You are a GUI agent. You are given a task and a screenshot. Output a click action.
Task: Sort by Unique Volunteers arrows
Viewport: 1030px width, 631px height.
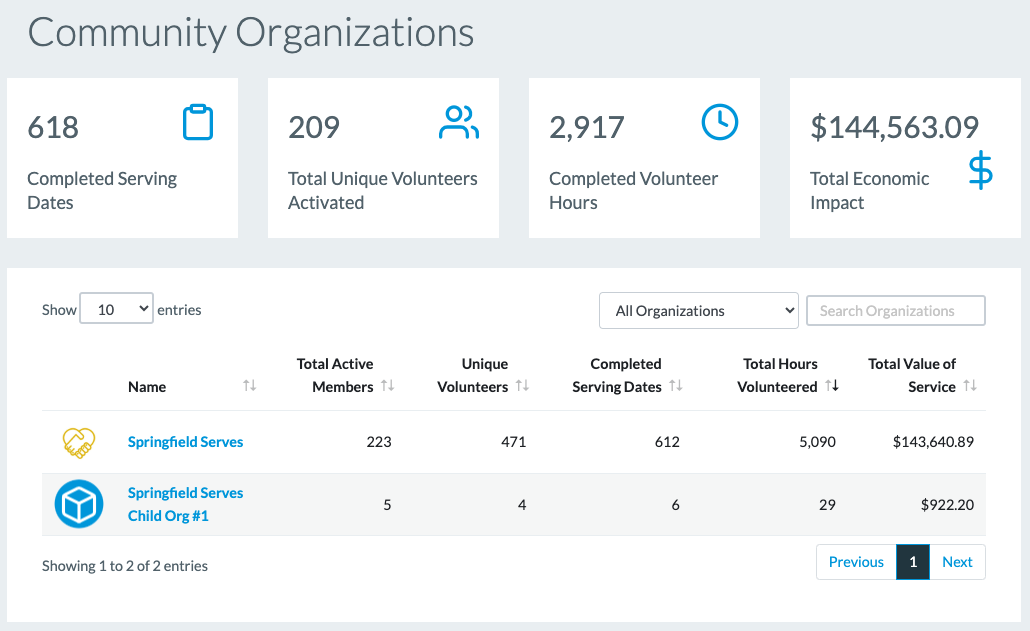tap(522, 385)
